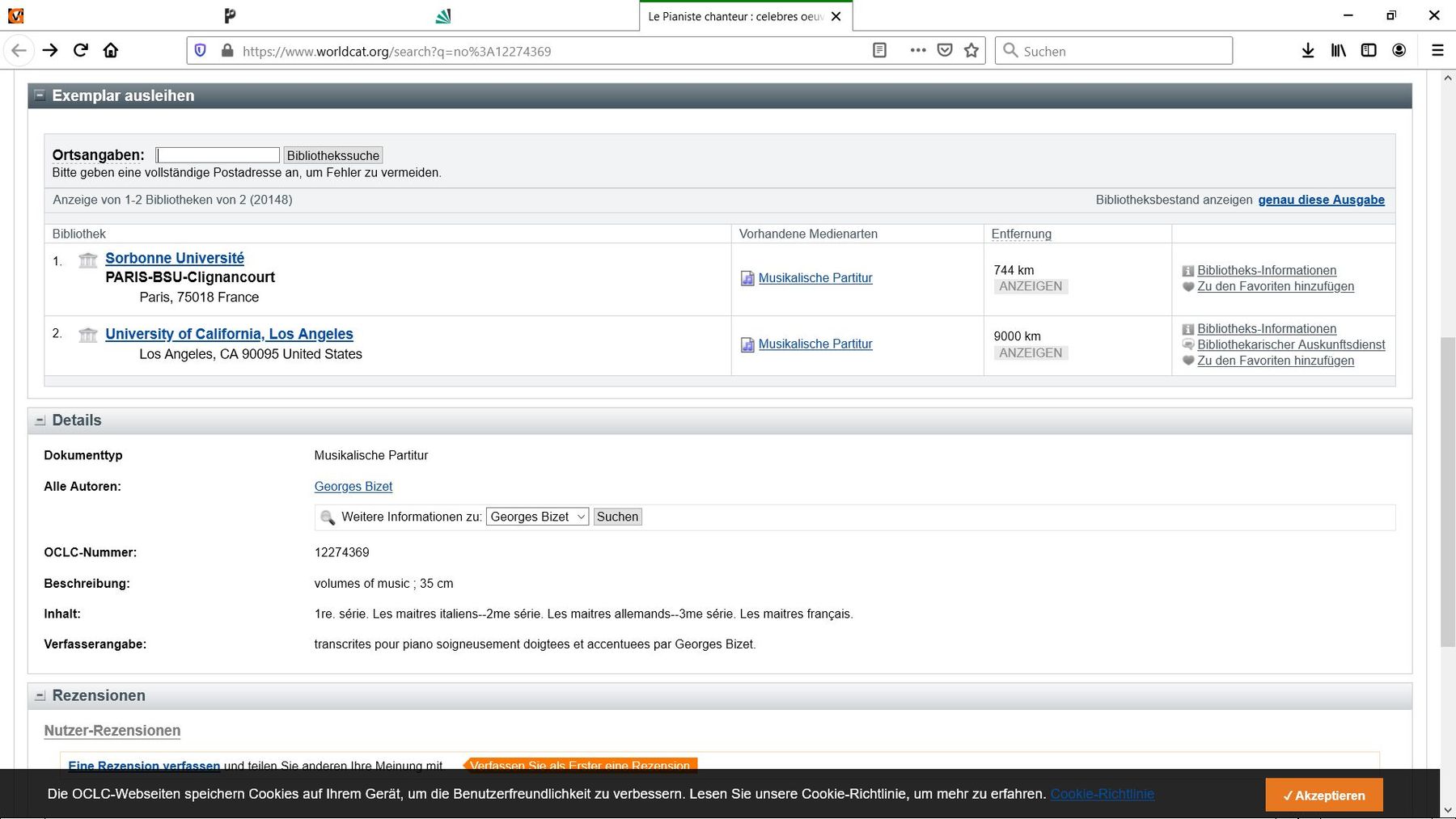Click ANZEIGEN under 744 km
Image resolution: width=1456 pixels, height=819 pixels.
pyautogui.click(x=1031, y=286)
